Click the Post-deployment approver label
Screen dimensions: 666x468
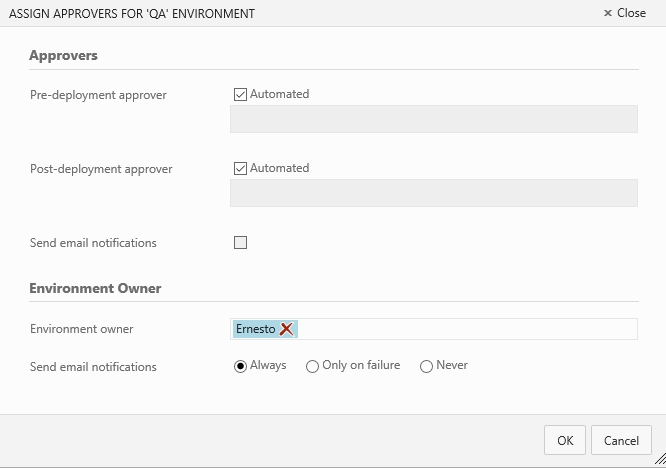101,169
